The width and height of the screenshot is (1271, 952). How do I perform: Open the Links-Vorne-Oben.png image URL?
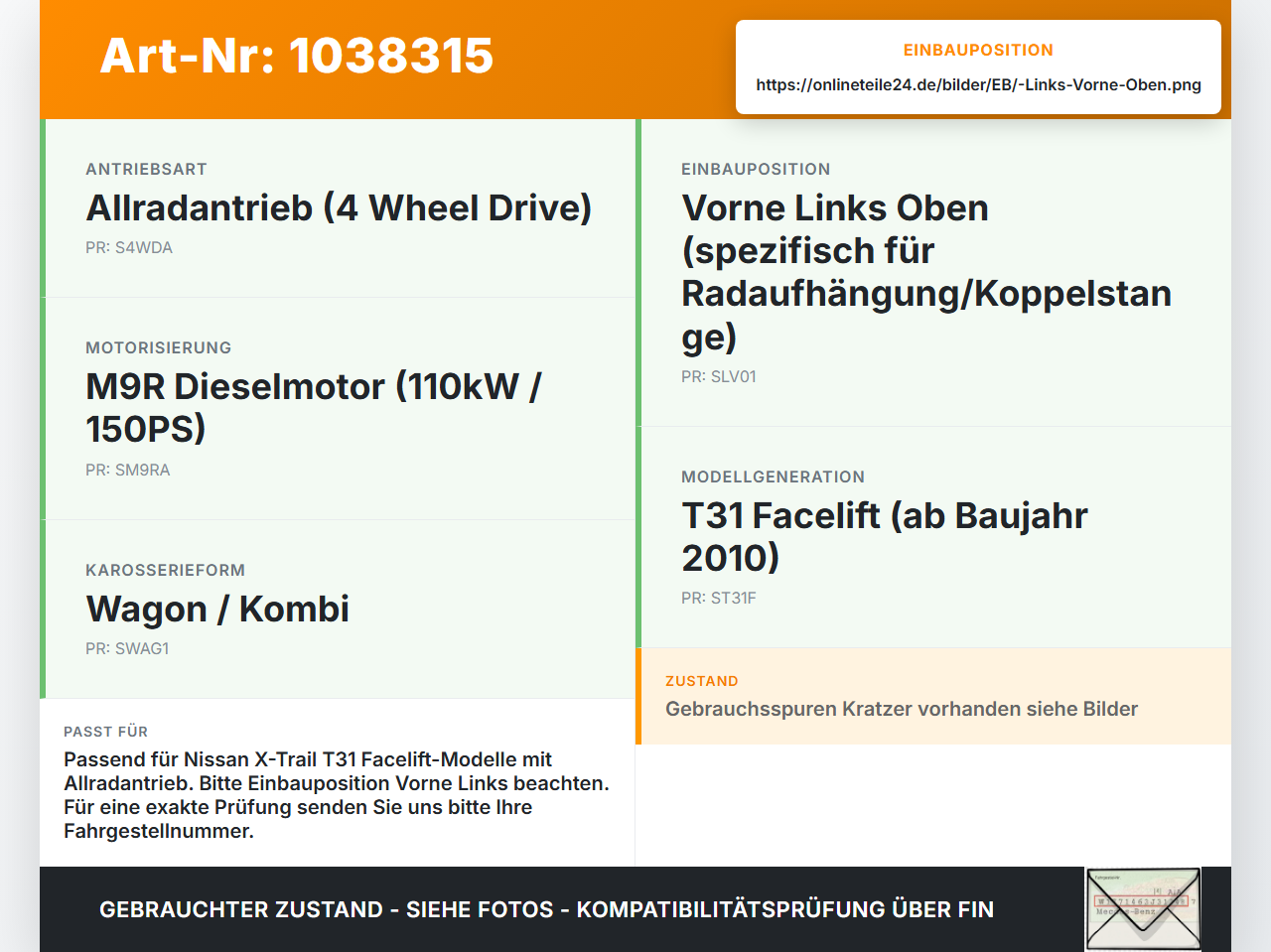coord(978,84)
